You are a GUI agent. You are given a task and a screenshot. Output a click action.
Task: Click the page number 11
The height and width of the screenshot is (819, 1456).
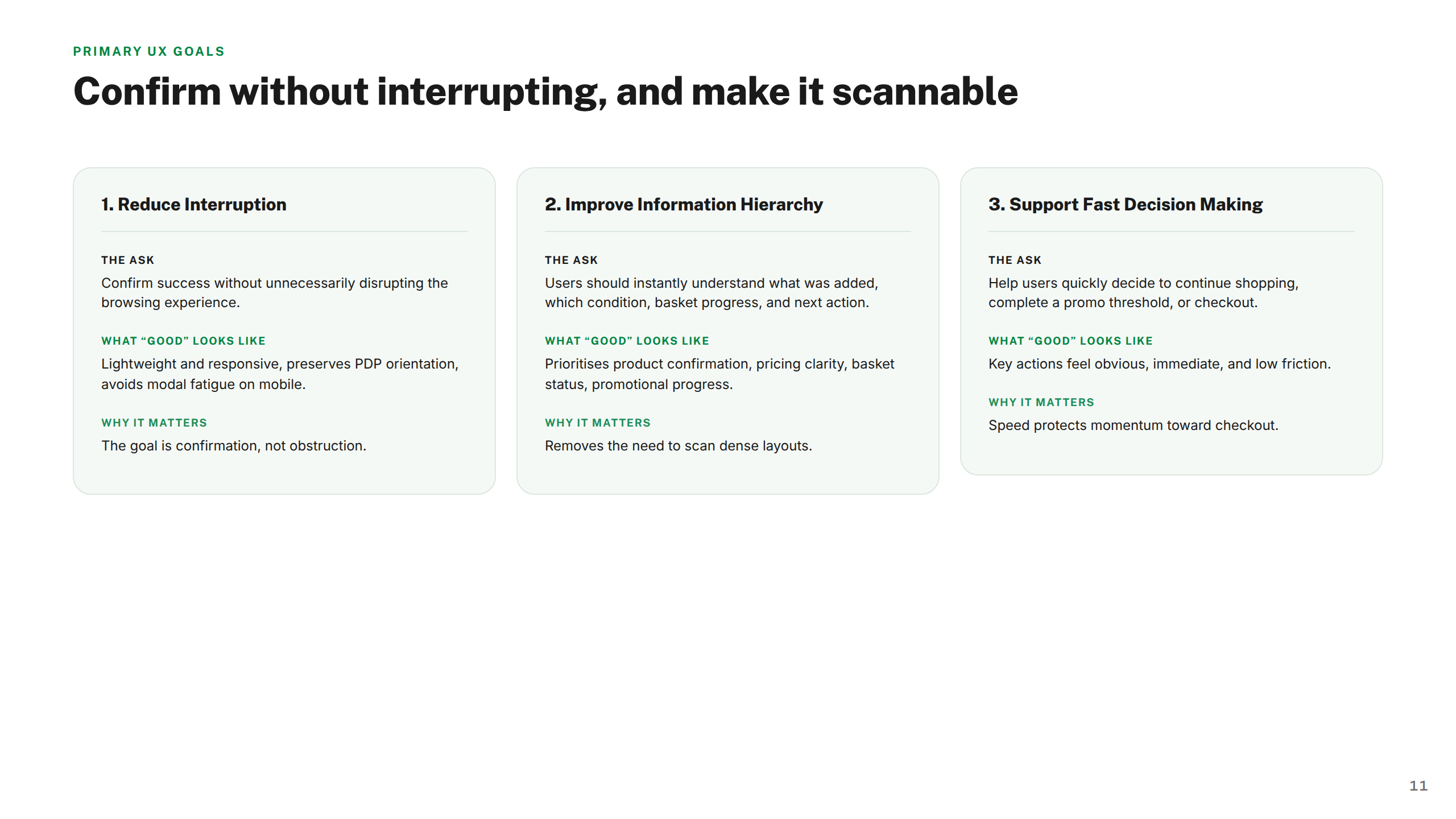(x=1418, y=786)
